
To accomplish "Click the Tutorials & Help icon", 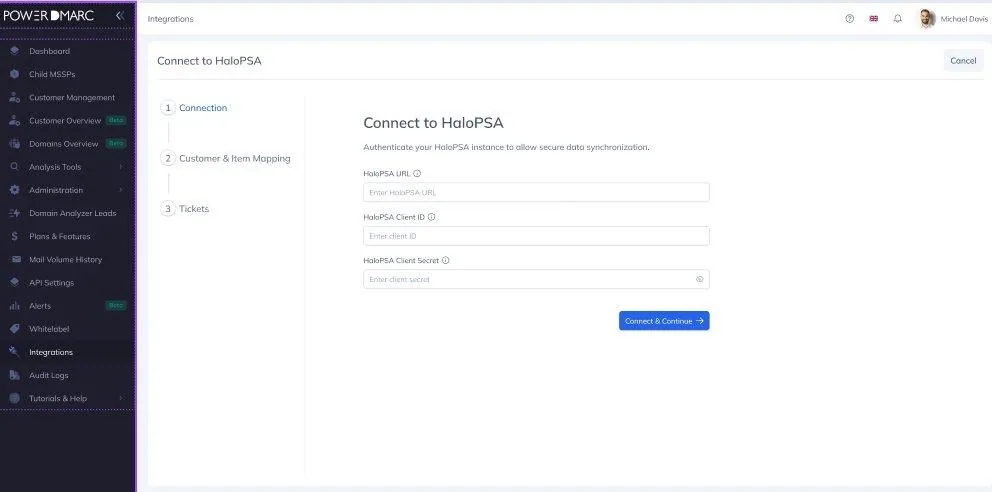I will [15, 398].
